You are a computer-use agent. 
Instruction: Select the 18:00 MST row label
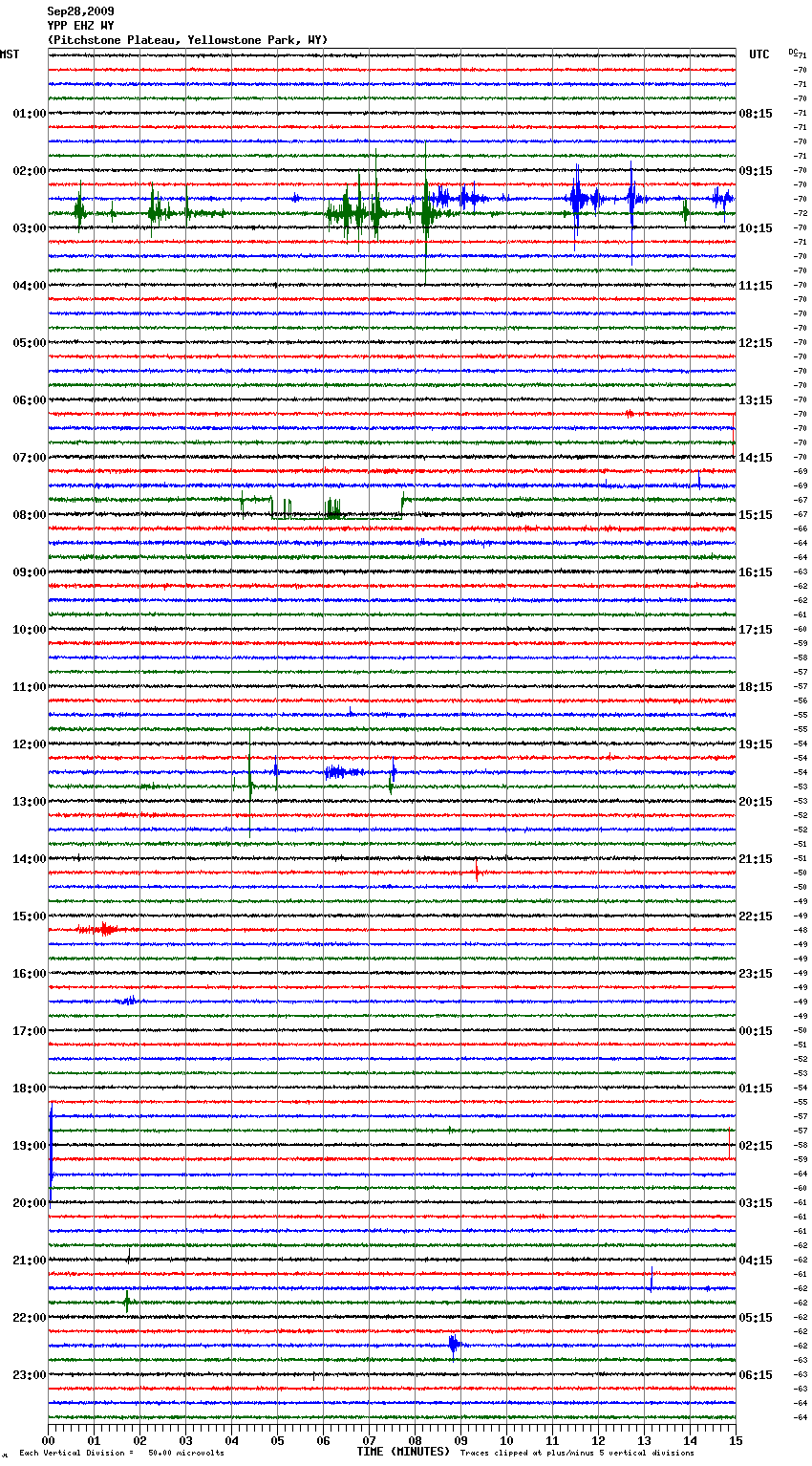coord(29,1089)
